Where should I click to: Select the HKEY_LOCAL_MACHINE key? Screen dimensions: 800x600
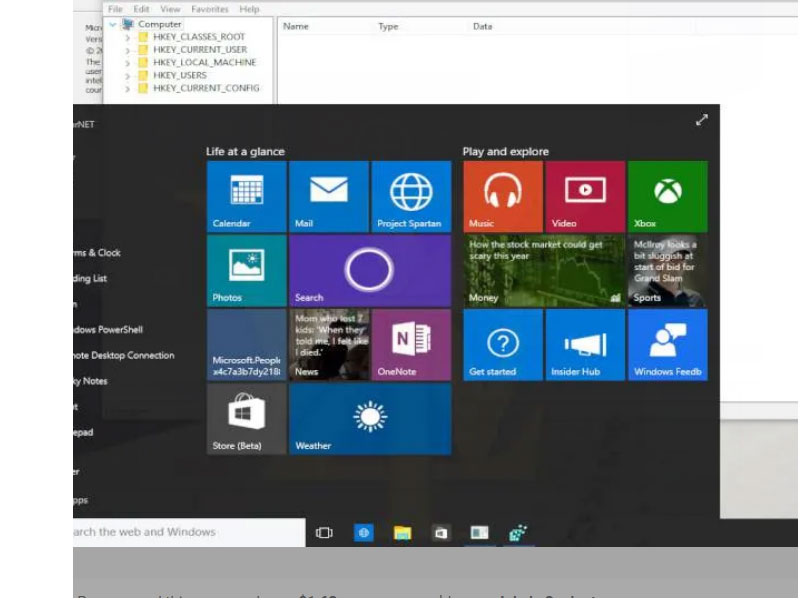[205, 62]
